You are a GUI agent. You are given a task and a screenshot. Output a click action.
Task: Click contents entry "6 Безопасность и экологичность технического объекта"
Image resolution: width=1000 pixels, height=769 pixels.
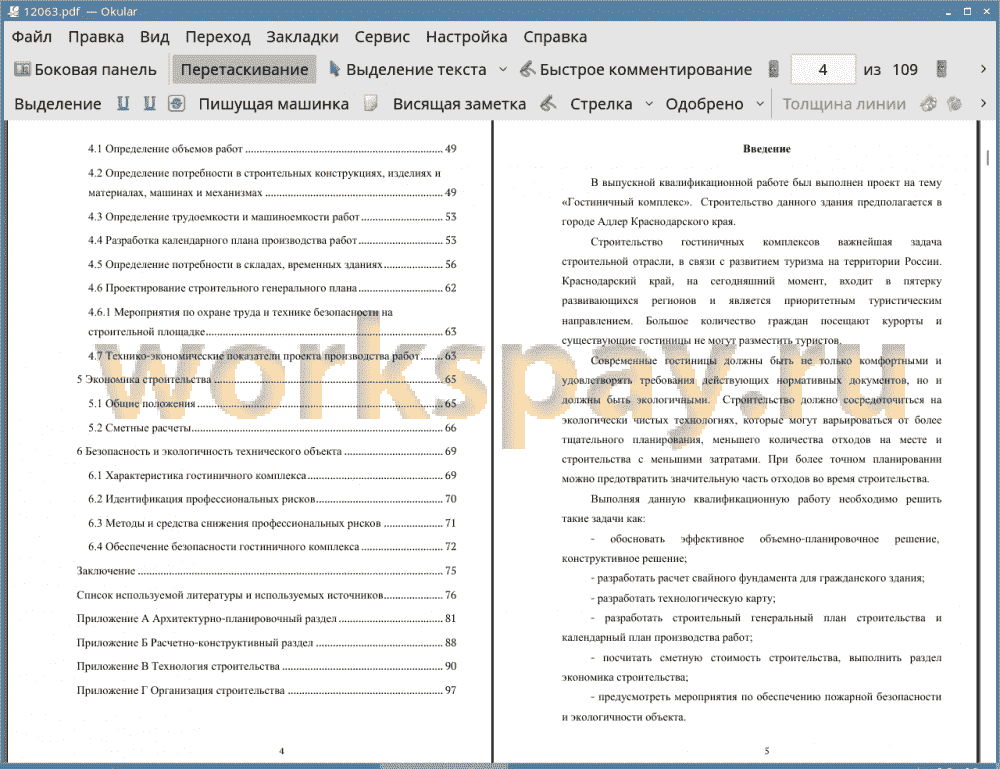pyautogui.click(x=266, y=451)
